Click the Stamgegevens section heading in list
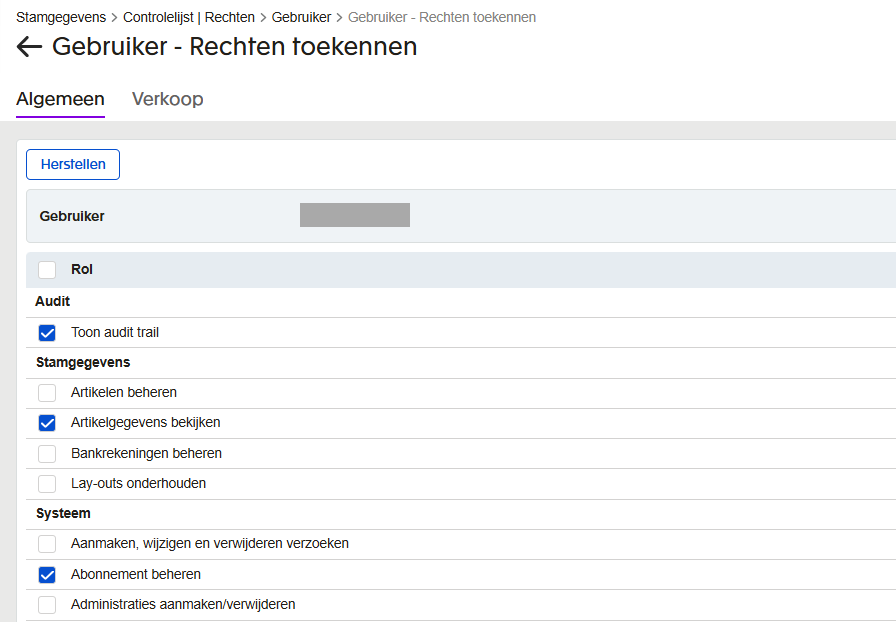Viewport: 896px width, 622px height. (83, 362)
